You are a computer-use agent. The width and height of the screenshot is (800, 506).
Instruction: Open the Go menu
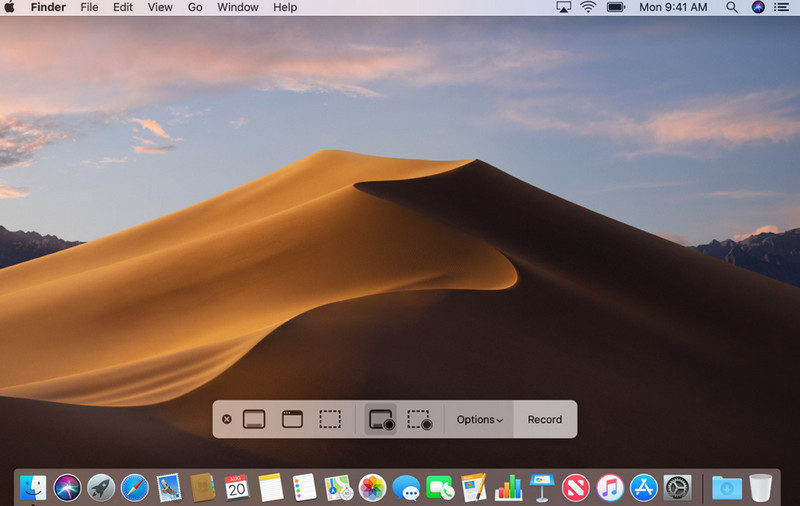click(195, 8)
